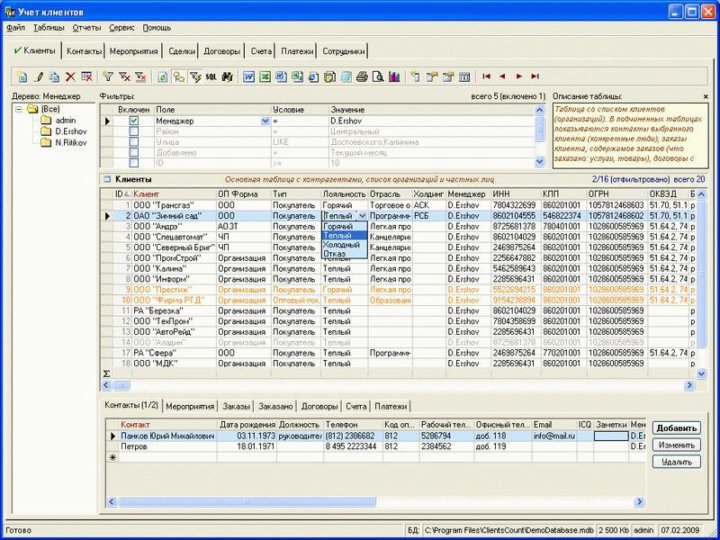The width and height of the screenshot is (720, 540).
Task: Open the Лояльность dropdown arrow in row 2
Action: click(x=362, y=216)
